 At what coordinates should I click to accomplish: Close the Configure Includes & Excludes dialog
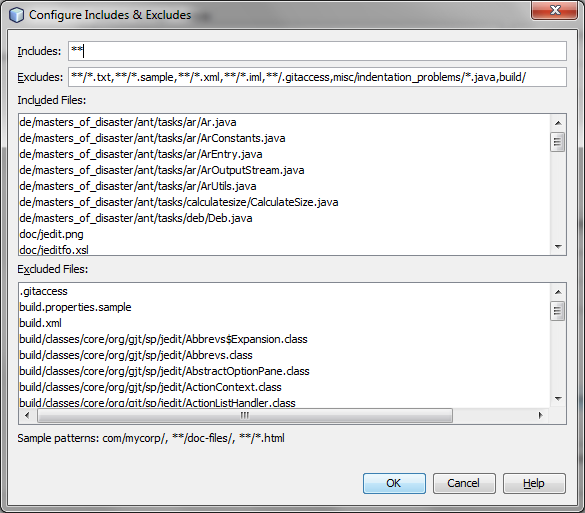[x=554, y=10]
